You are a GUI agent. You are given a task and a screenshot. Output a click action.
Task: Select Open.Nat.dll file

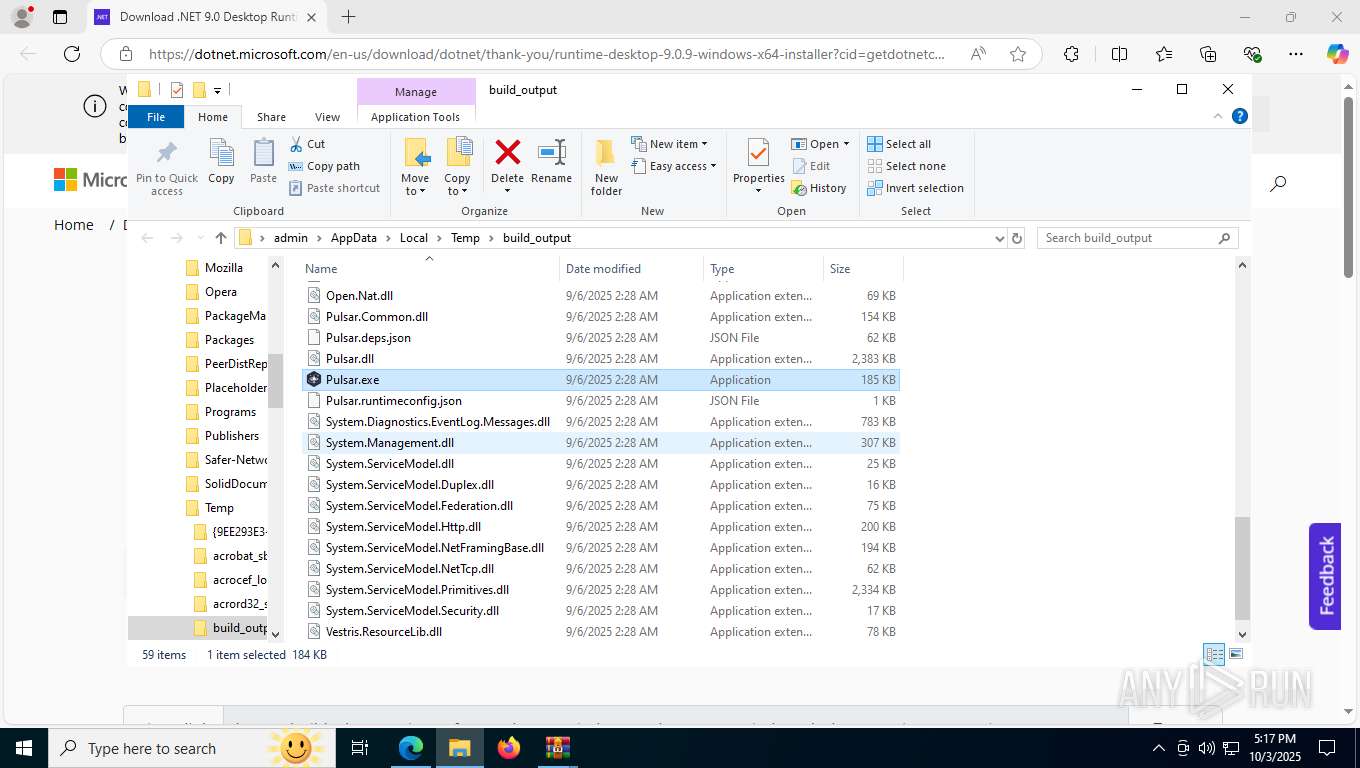point(600,295)
